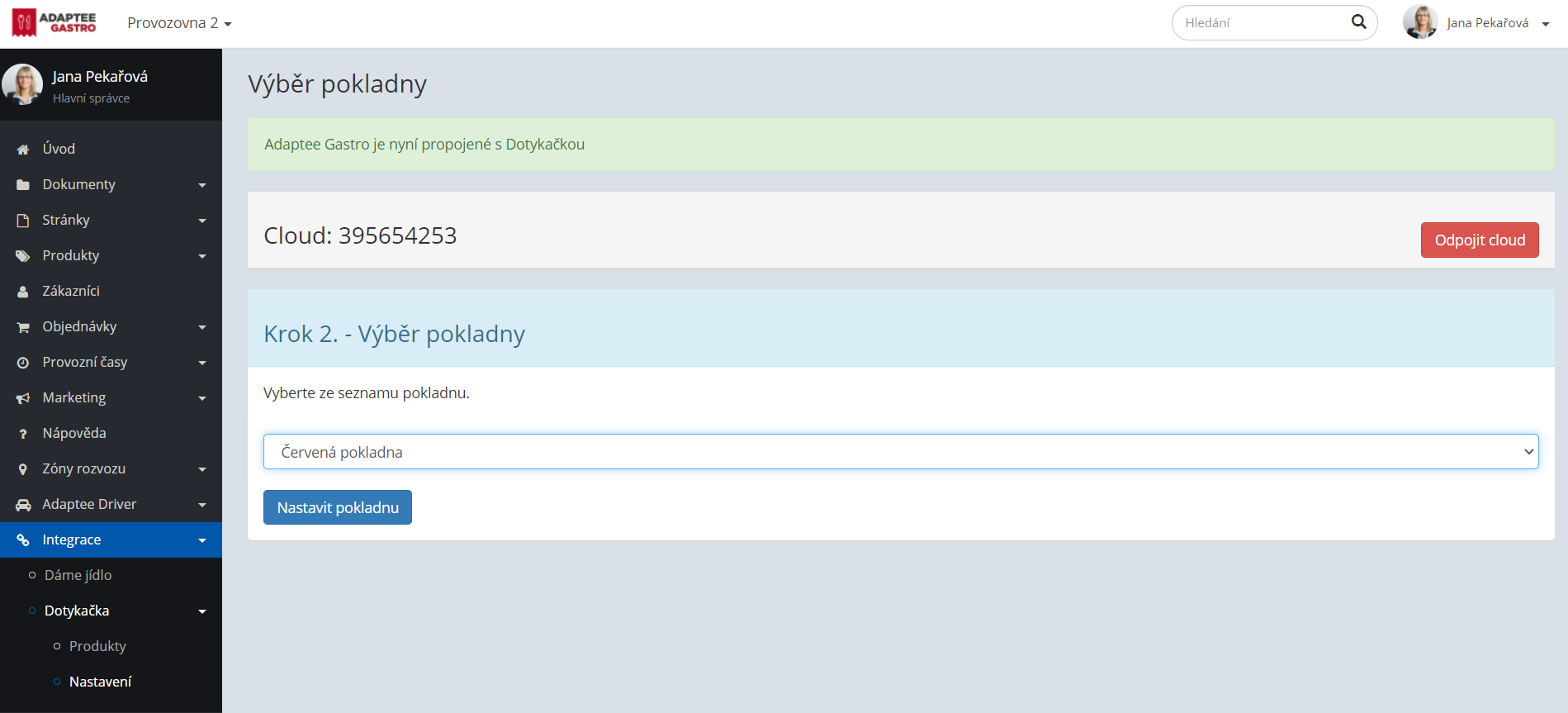Viewport: 1568px width, 713px height.
Task: Click the clock icon beside Provozní časy
Action: pyautogui.click(x=23, y=363)
